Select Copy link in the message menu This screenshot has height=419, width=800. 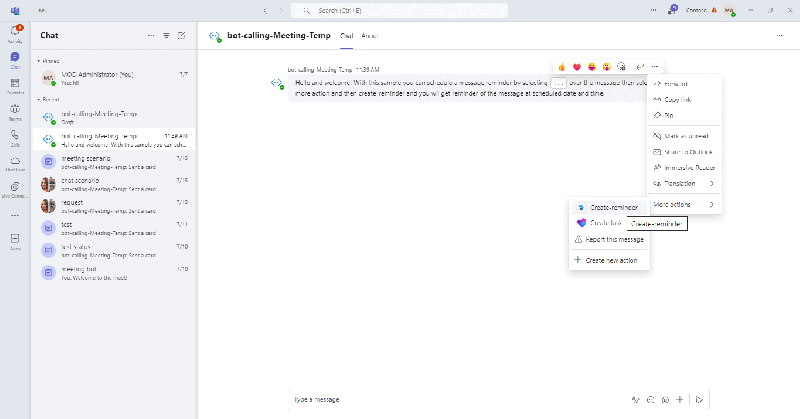click(x=684, y=100)
